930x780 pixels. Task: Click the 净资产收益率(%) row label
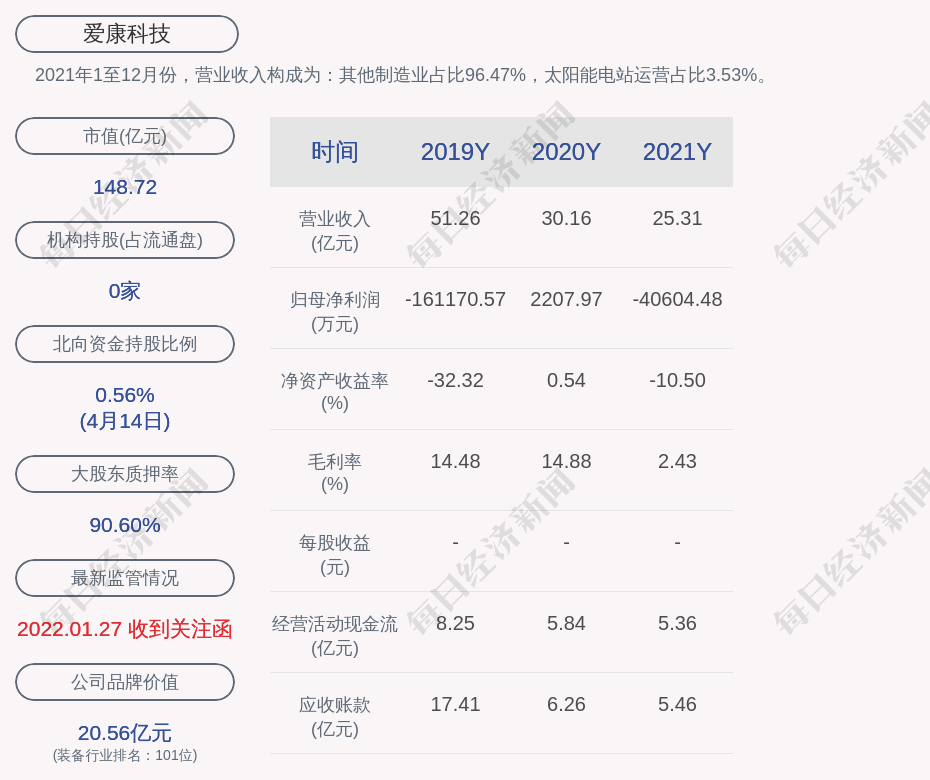point(335,392)
